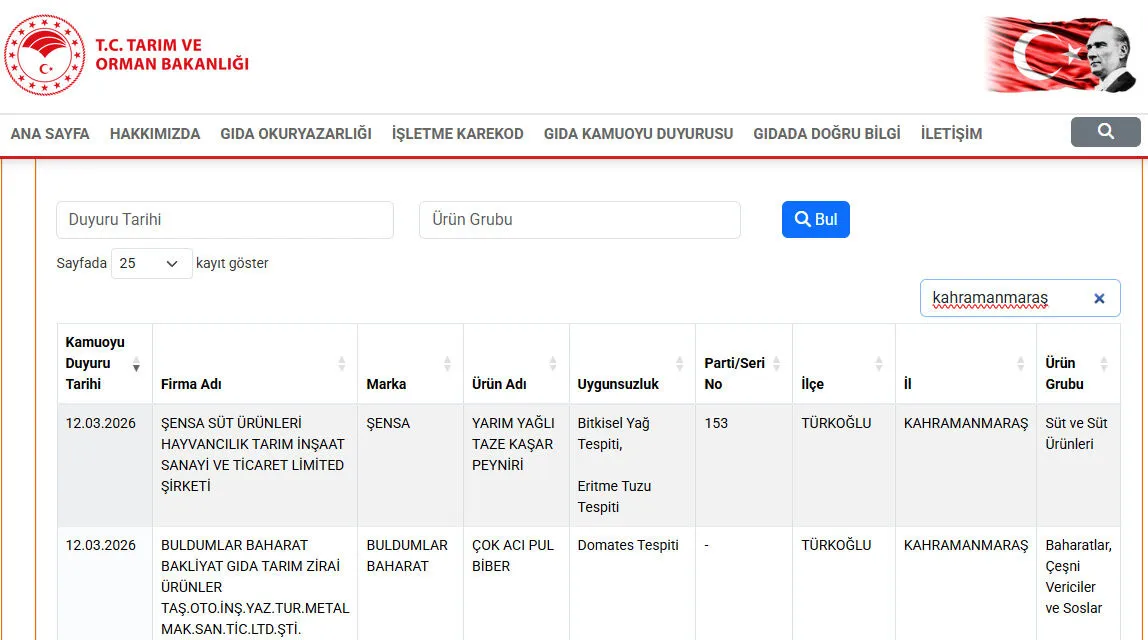The image size is (1148, 640).
Task: Click the magnifier icon inside the Bul button
Action: click(x=800, y=219)
